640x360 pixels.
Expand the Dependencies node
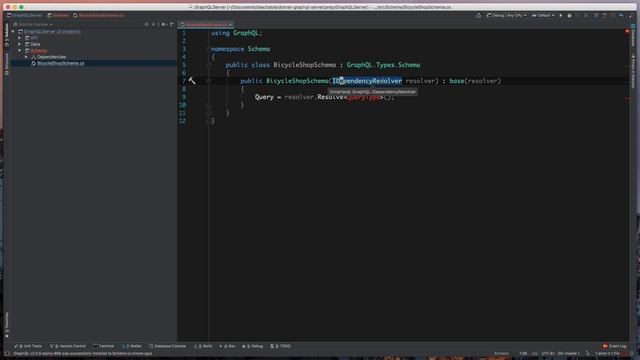[26, 57]
